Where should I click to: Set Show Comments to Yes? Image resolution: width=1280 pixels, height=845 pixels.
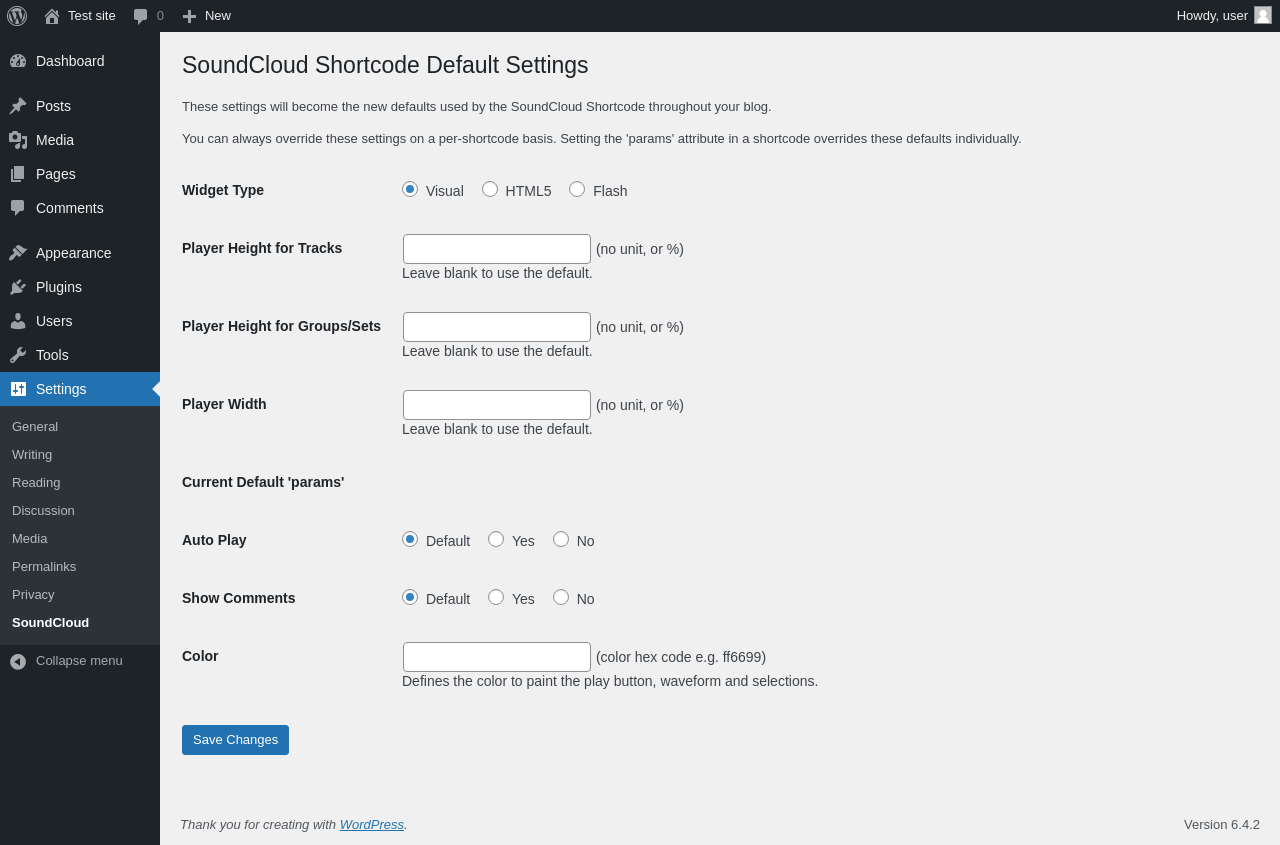tap(496, 597)
